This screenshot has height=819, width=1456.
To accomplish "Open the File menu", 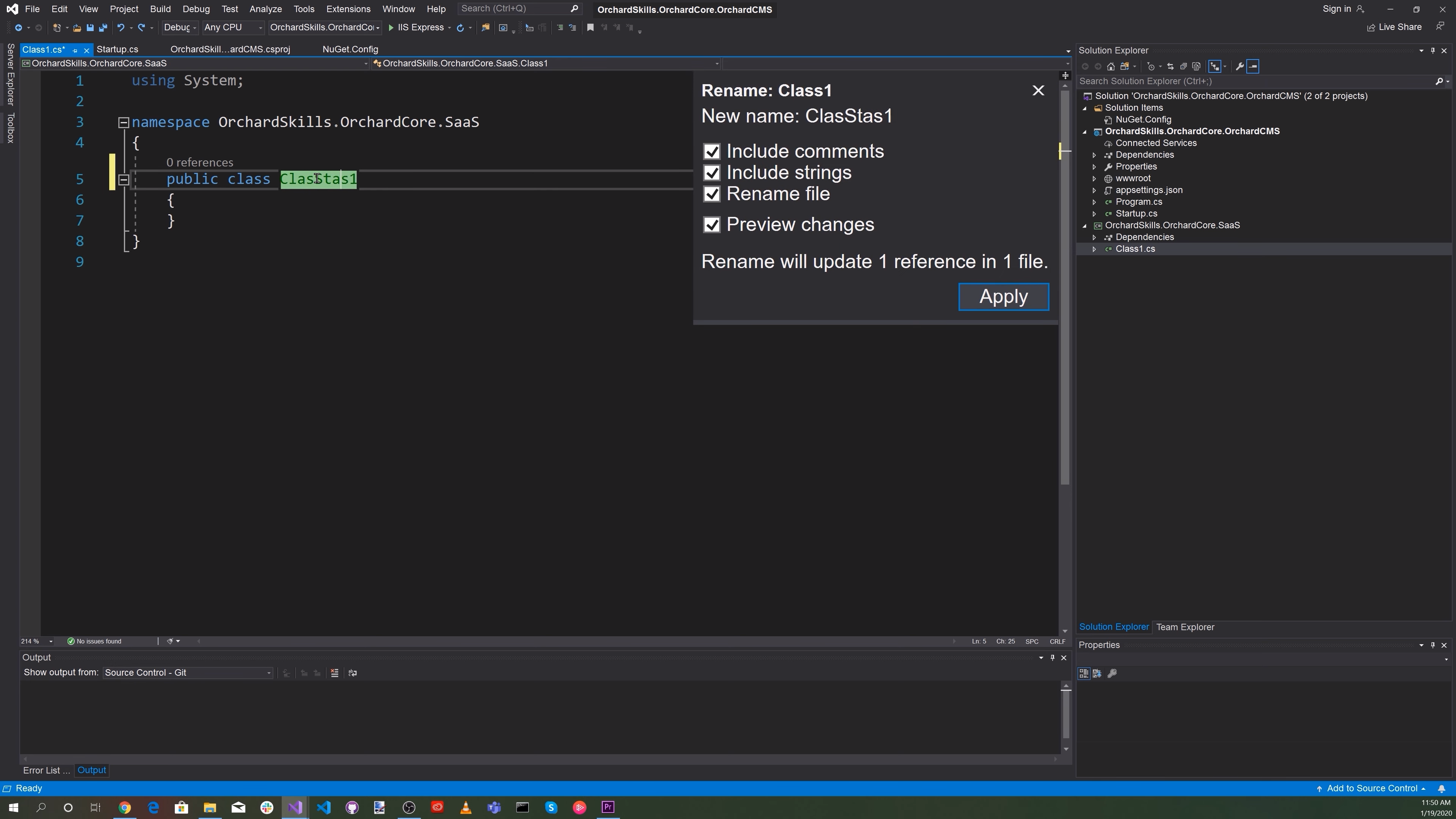I will (32, 9).
